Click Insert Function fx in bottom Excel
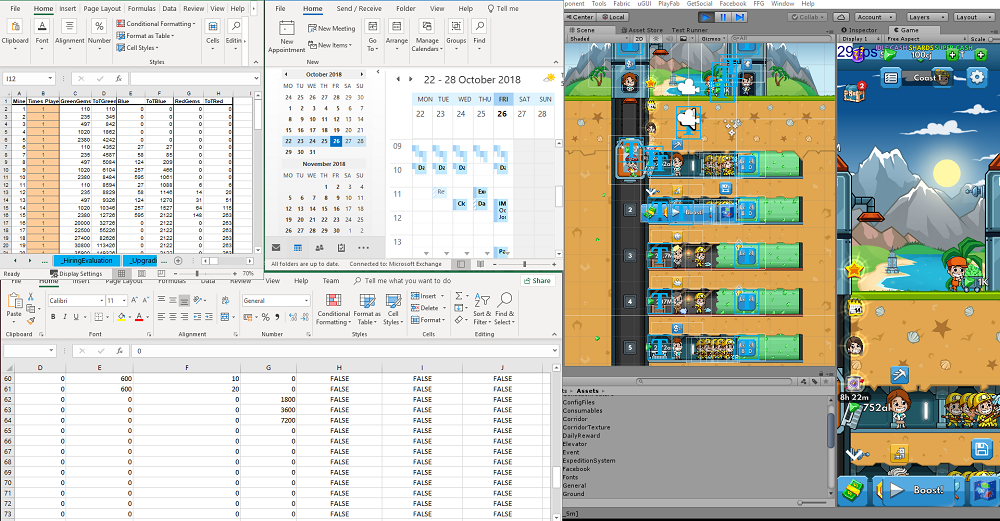 (x=119, y=351)
